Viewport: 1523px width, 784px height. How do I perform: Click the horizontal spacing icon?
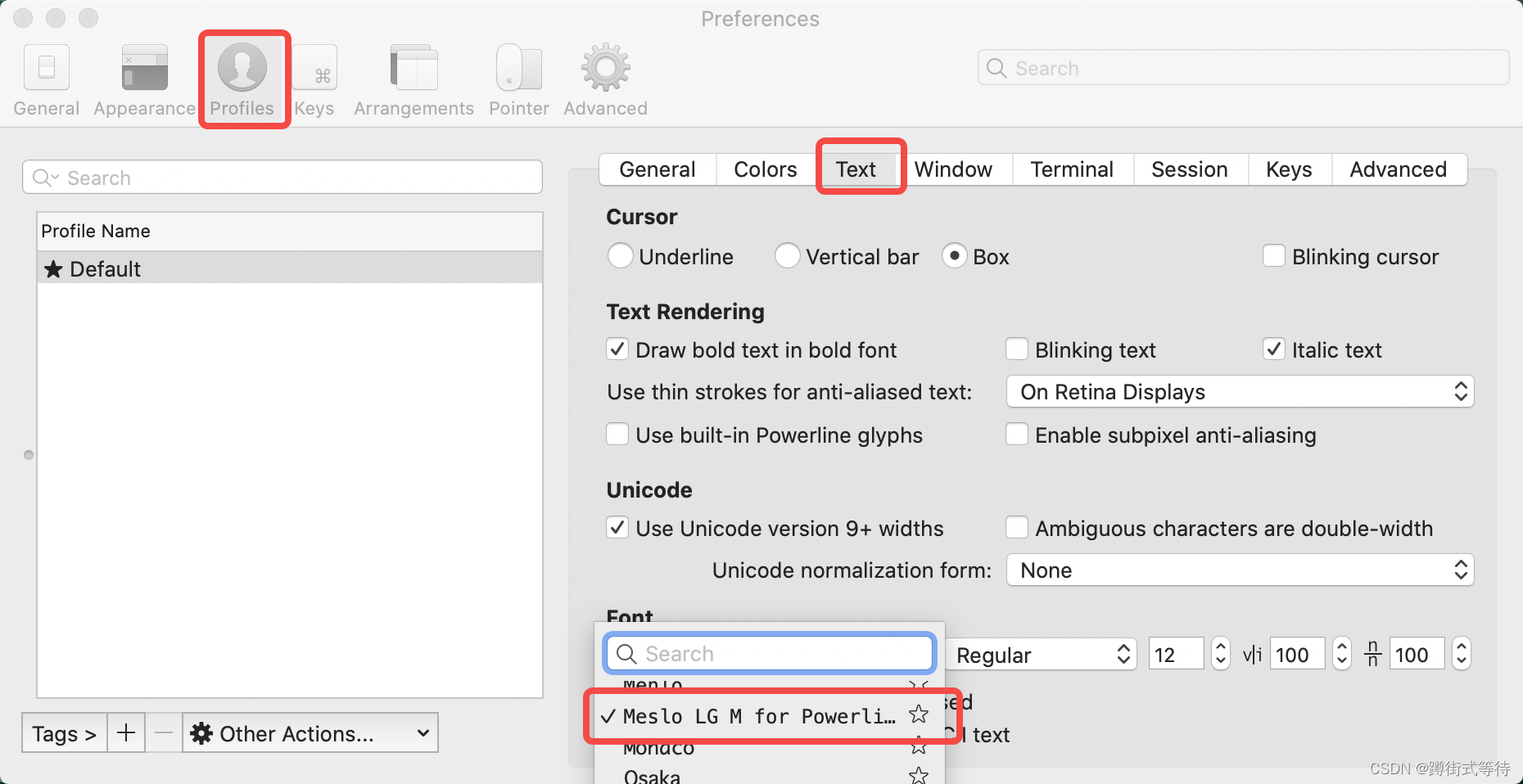click(1252, 655)
